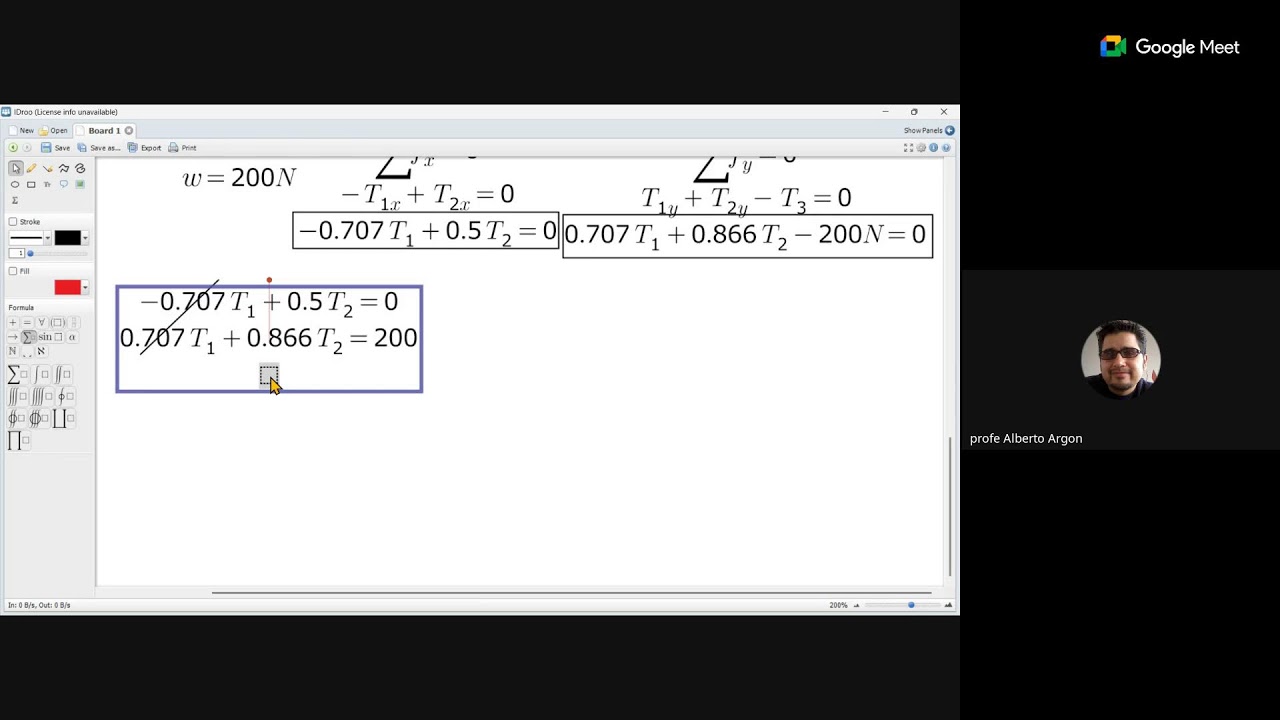Open the help question icon
Viewport: 1280px width, 720px height.
click(x=946, y=148)
